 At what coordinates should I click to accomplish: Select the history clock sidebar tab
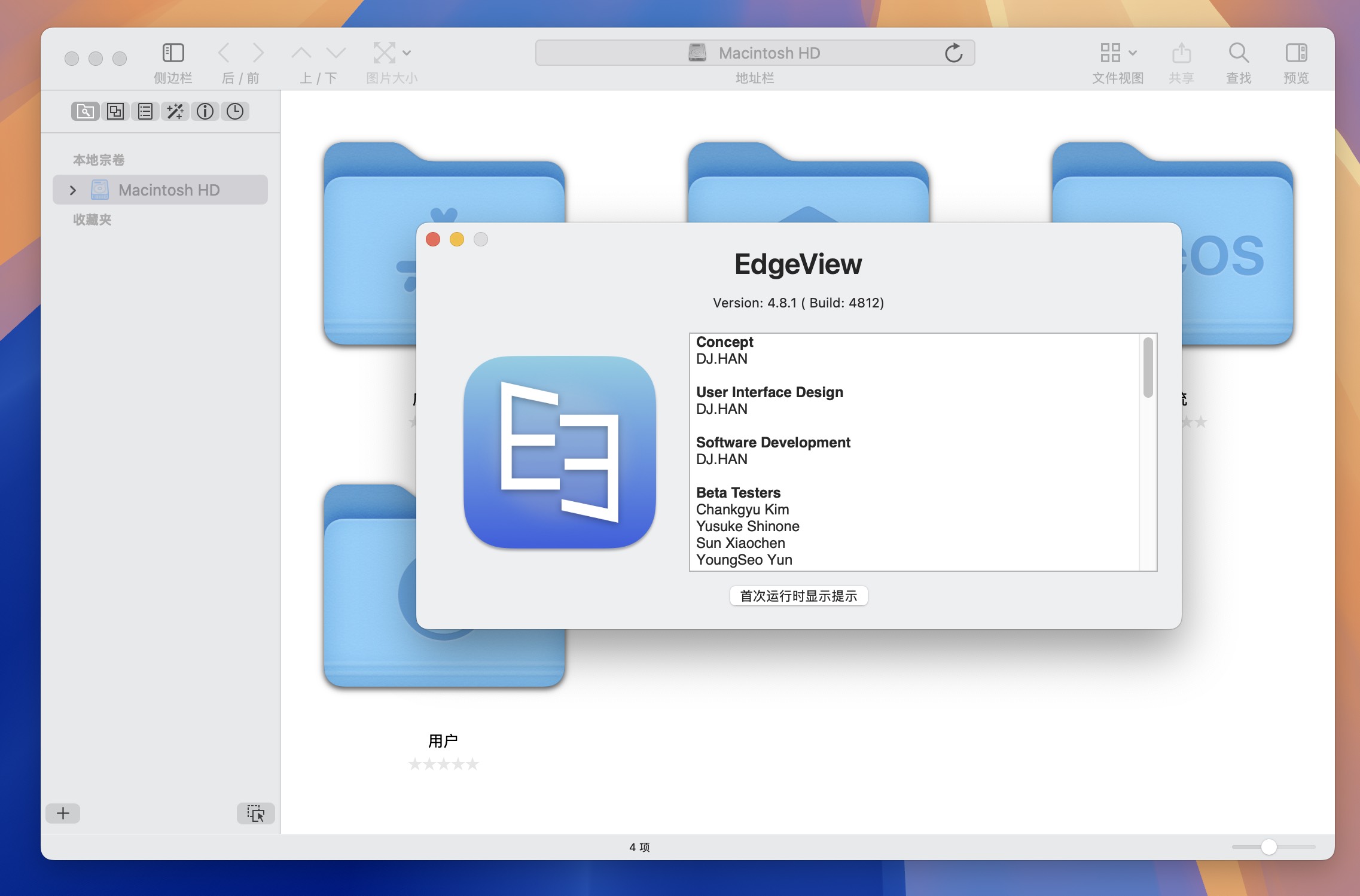235,111
